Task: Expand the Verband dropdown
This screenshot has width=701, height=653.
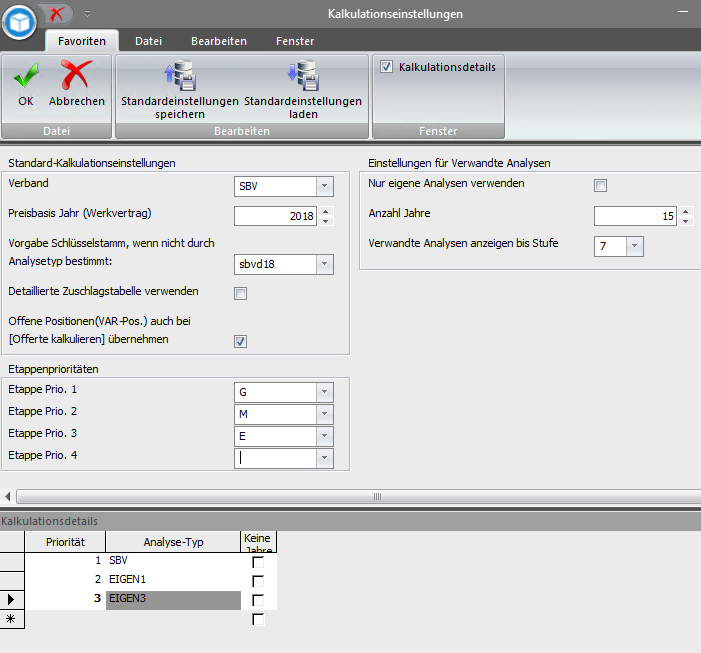Action: click(x=323, y=186)
